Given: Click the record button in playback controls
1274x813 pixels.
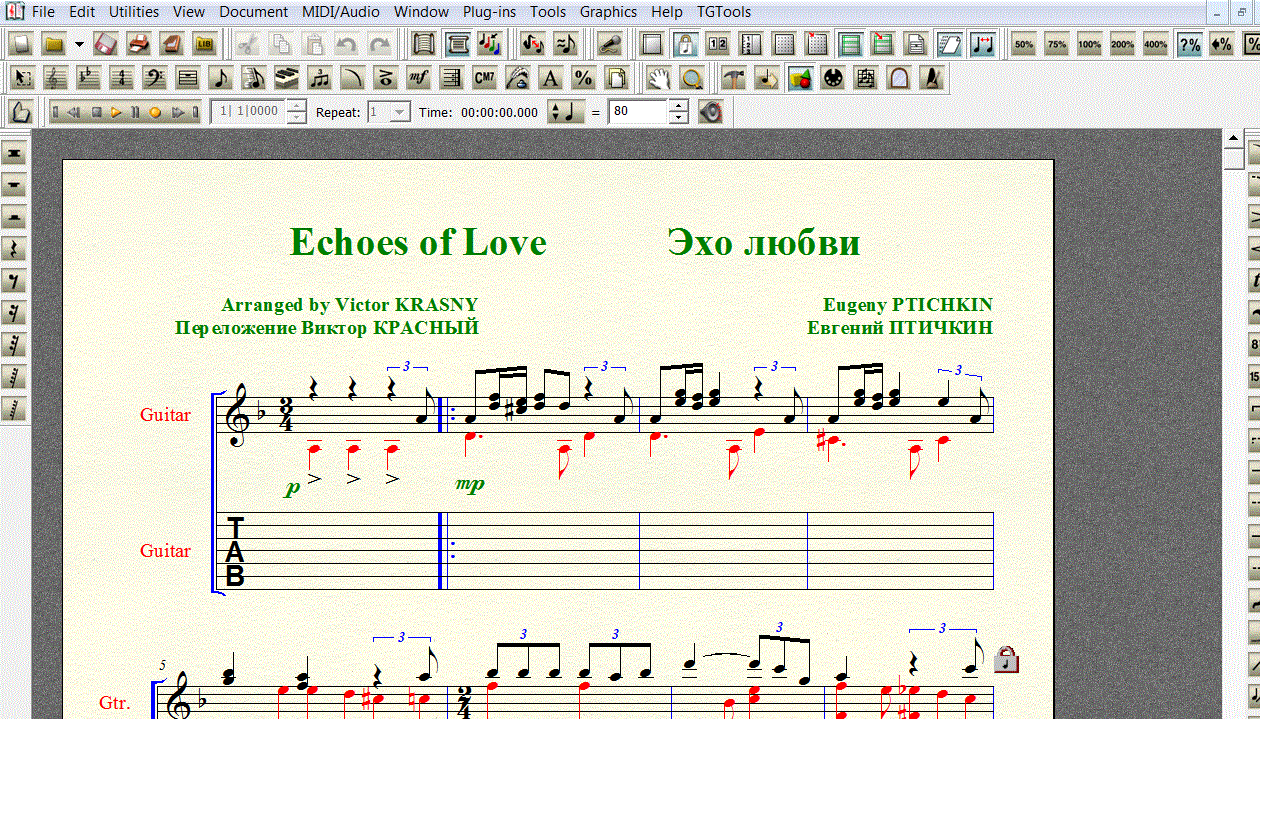Looking at the screenshot, I should pyautogui.click(x=155, y=112).
